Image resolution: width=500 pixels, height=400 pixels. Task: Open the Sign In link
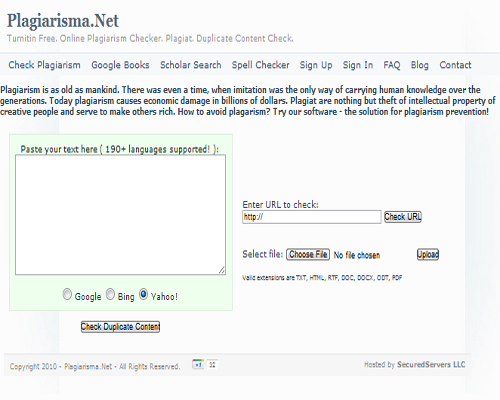coord(358,65)
